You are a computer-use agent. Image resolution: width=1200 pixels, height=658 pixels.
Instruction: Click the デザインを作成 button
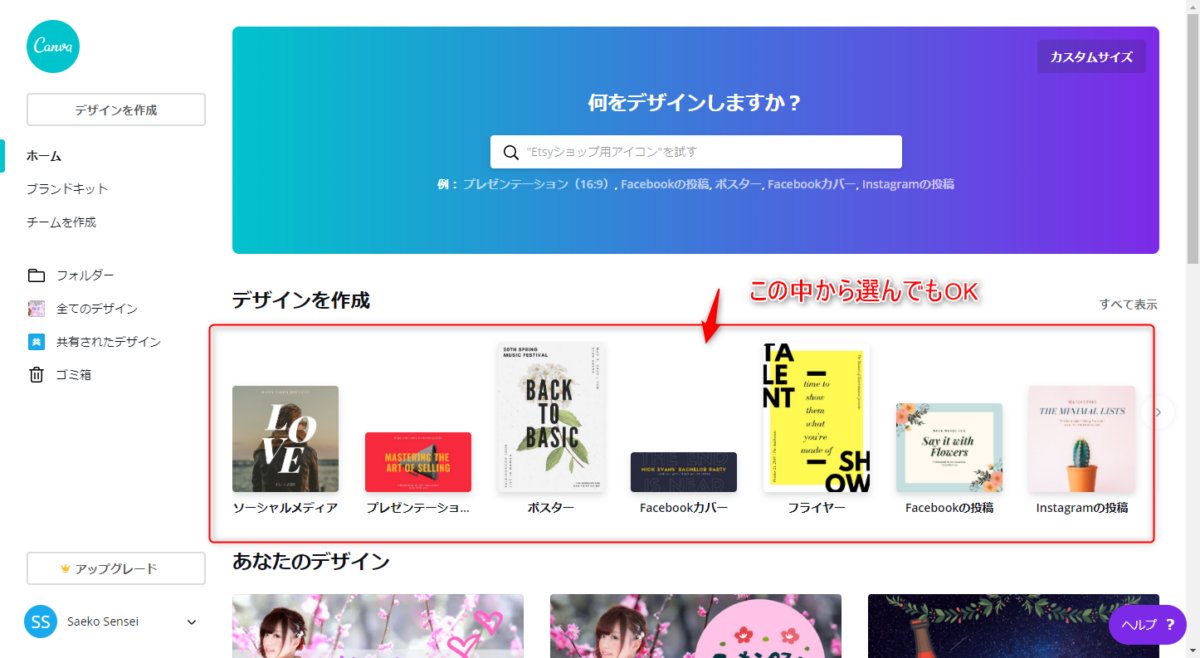116,110
